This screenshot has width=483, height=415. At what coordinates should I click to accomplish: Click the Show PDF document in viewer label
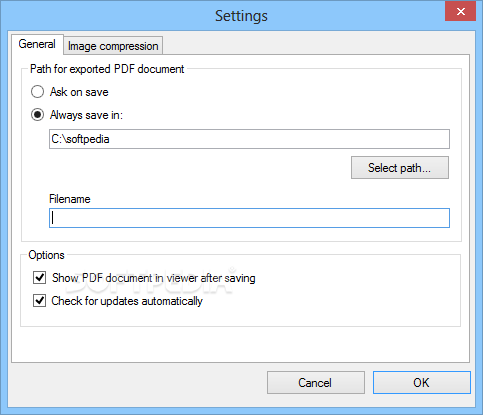tap(154, 278)
